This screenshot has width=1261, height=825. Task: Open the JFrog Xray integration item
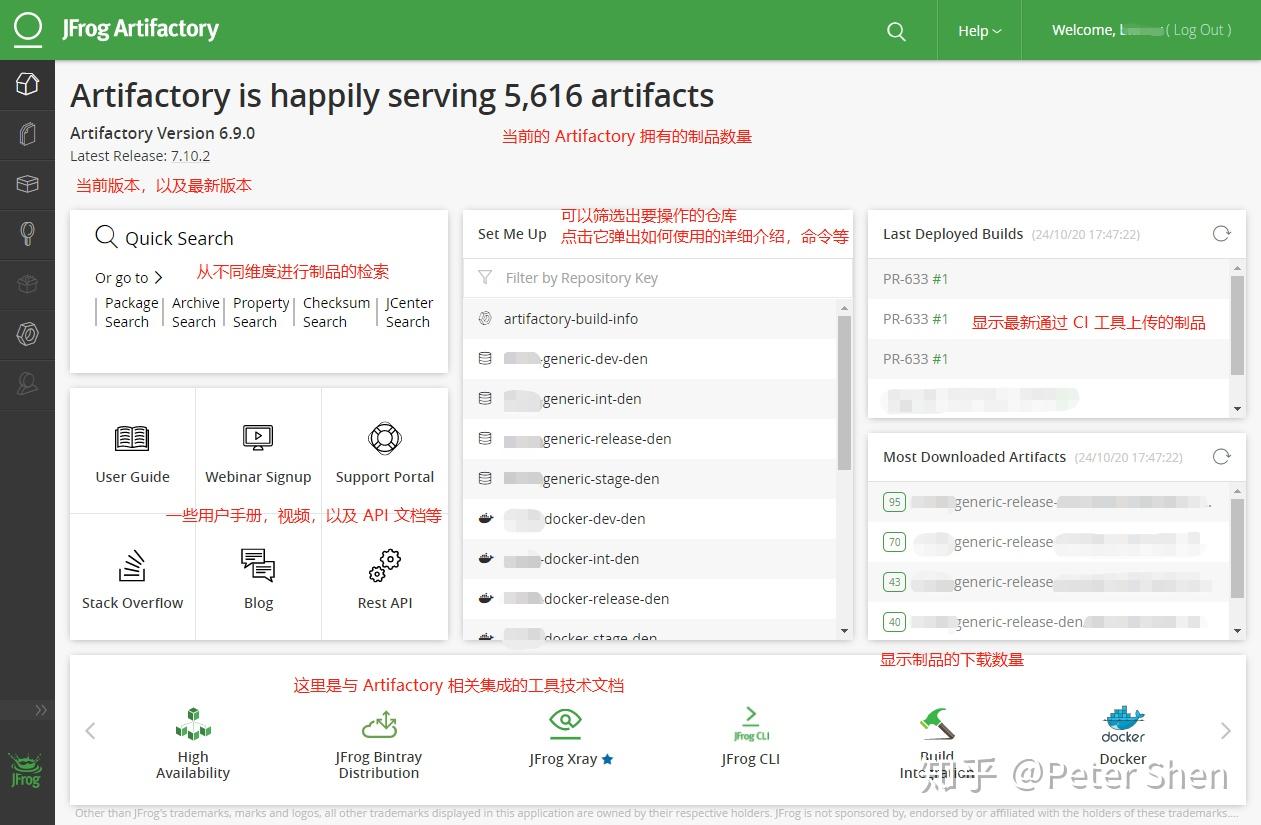564,733
